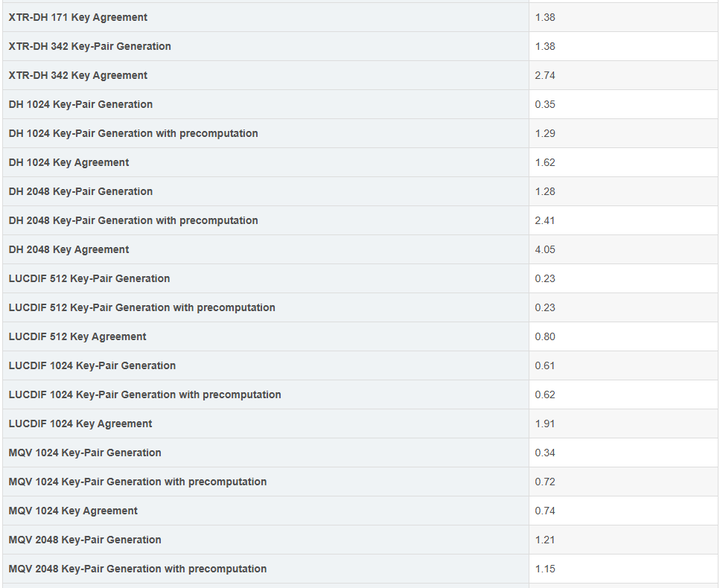Viewport: 720px width, 588px height.
Task: Click DH 1024 Key-Pair Generation row label
Action: coord(80,104)
